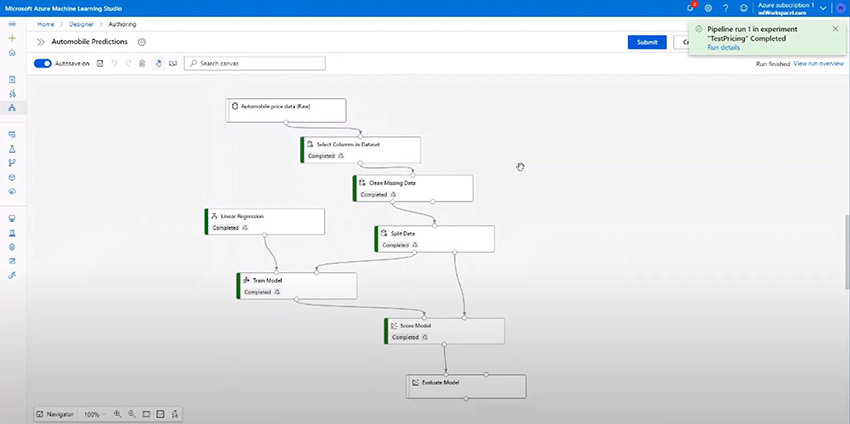Open the help question mark icon

click(726, 8)
